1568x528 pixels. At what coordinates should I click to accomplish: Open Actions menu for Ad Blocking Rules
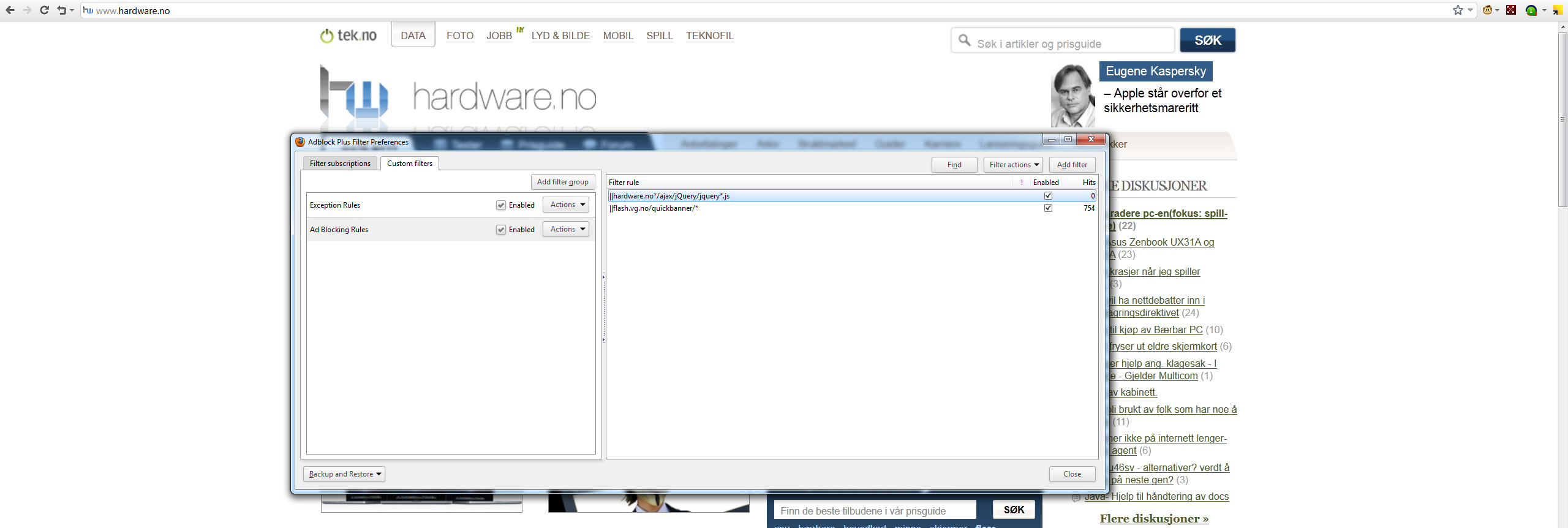tap(566, 229)
